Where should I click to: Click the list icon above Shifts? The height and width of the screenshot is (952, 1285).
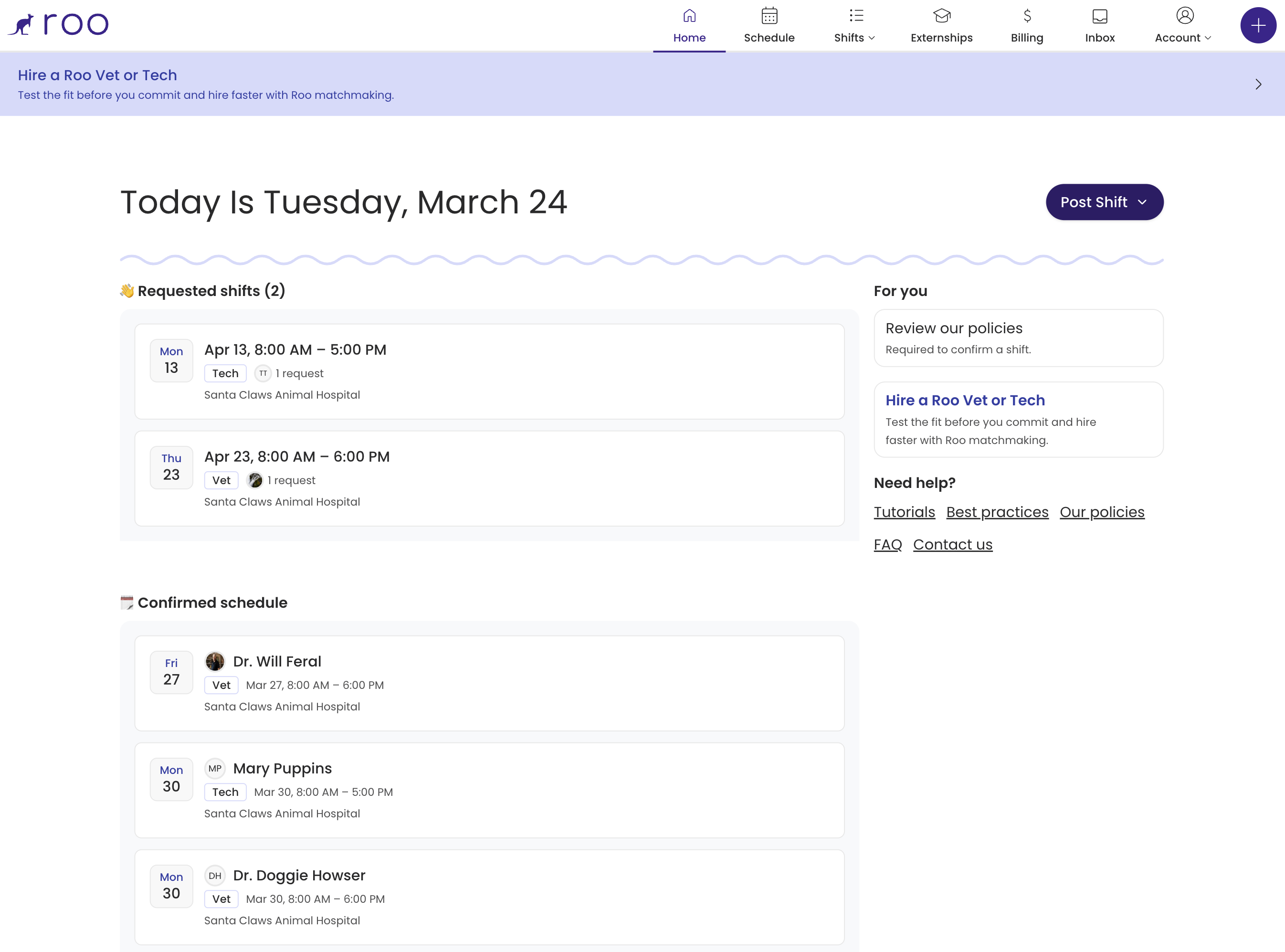tap(856, 16)
